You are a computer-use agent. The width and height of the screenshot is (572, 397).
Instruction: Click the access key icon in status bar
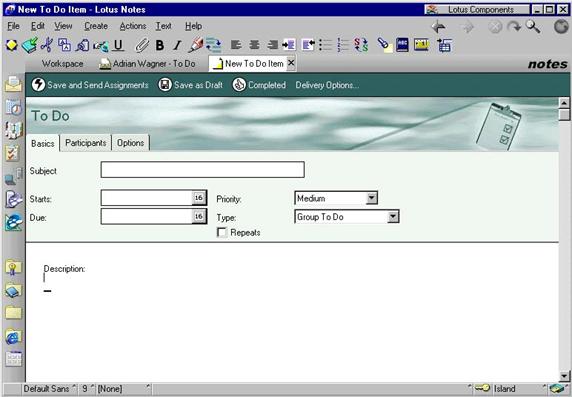pyautogui.click(x=482, y=388)
